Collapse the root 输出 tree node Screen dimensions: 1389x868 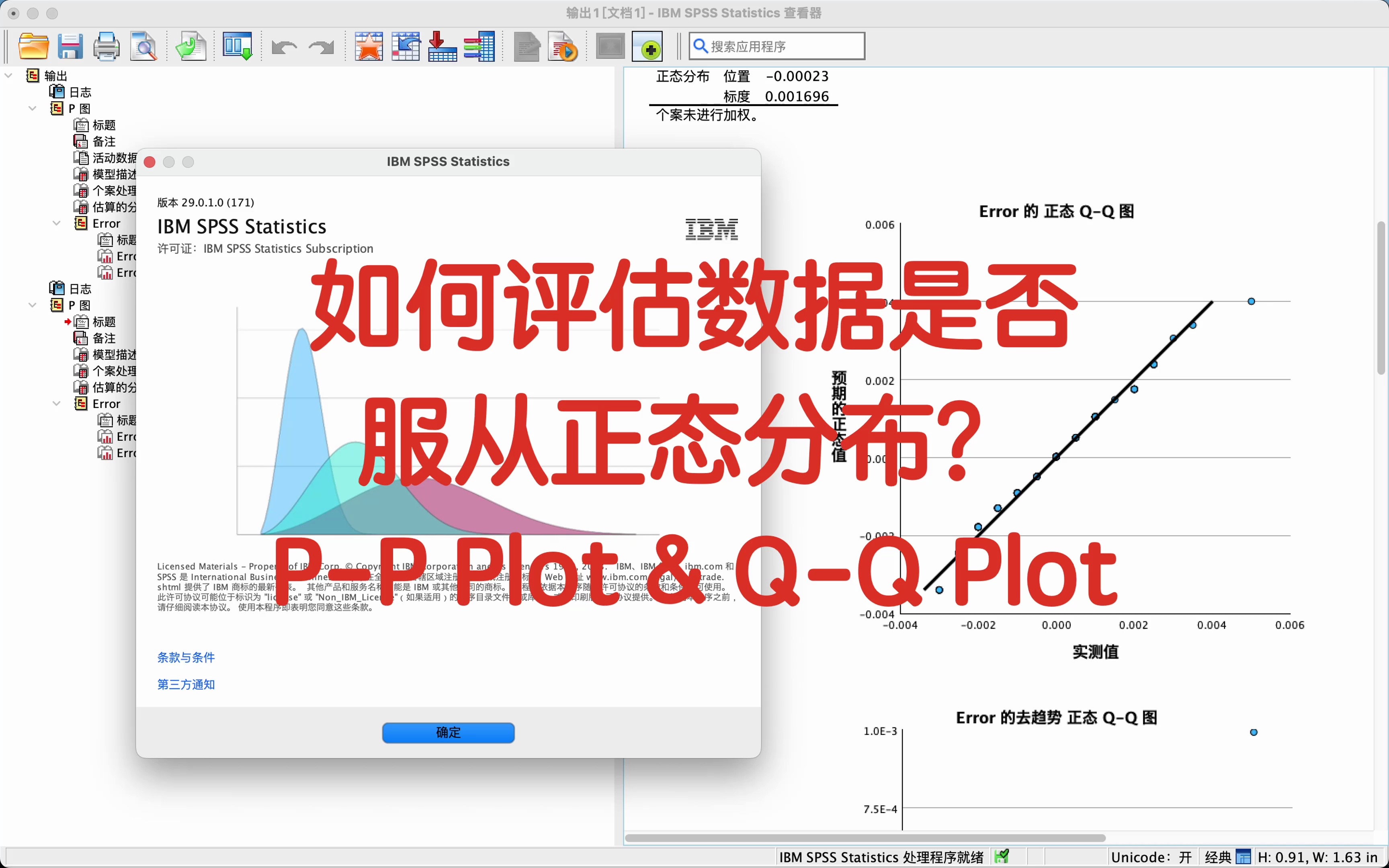tap(8, 75)
